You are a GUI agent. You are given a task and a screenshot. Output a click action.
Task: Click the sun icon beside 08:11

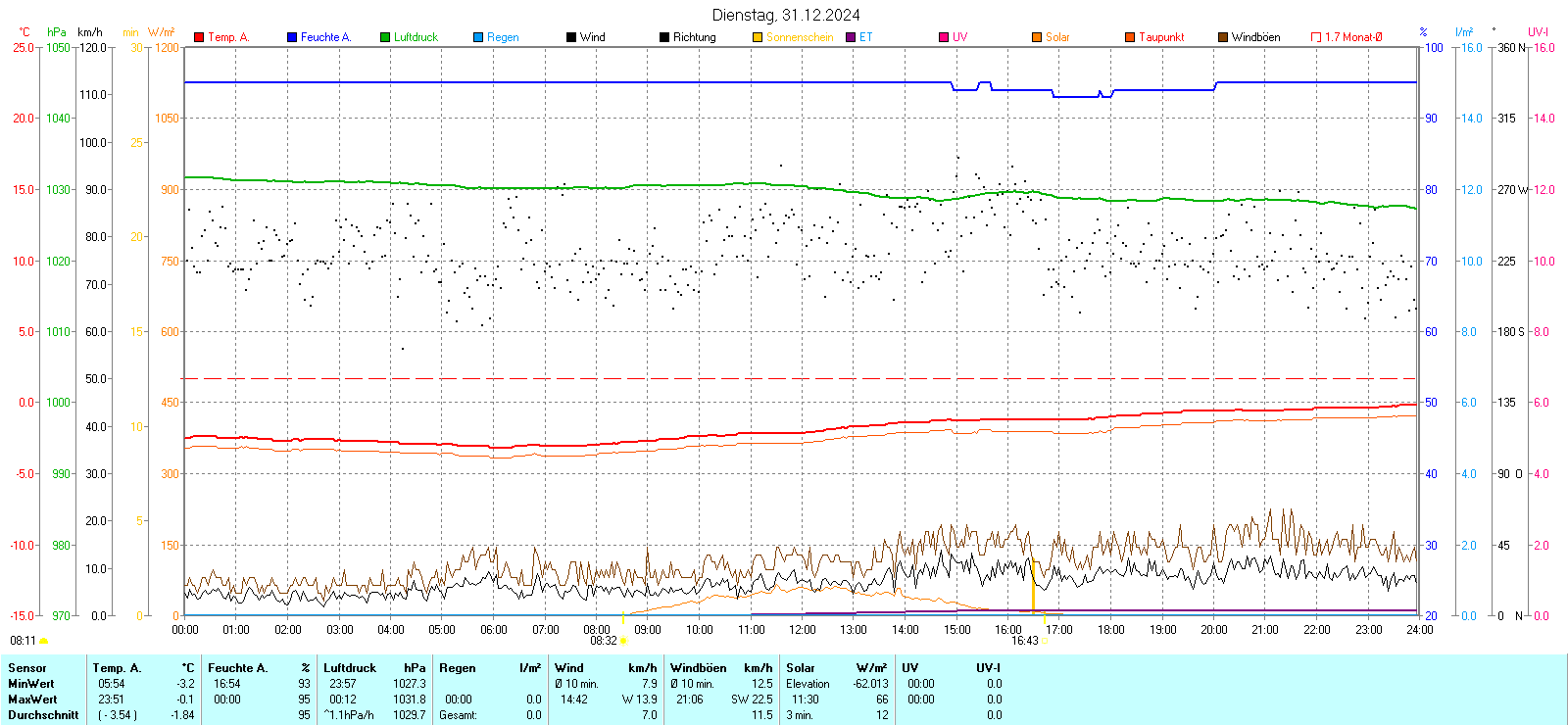pyautogui.click(x=43, y=641)
